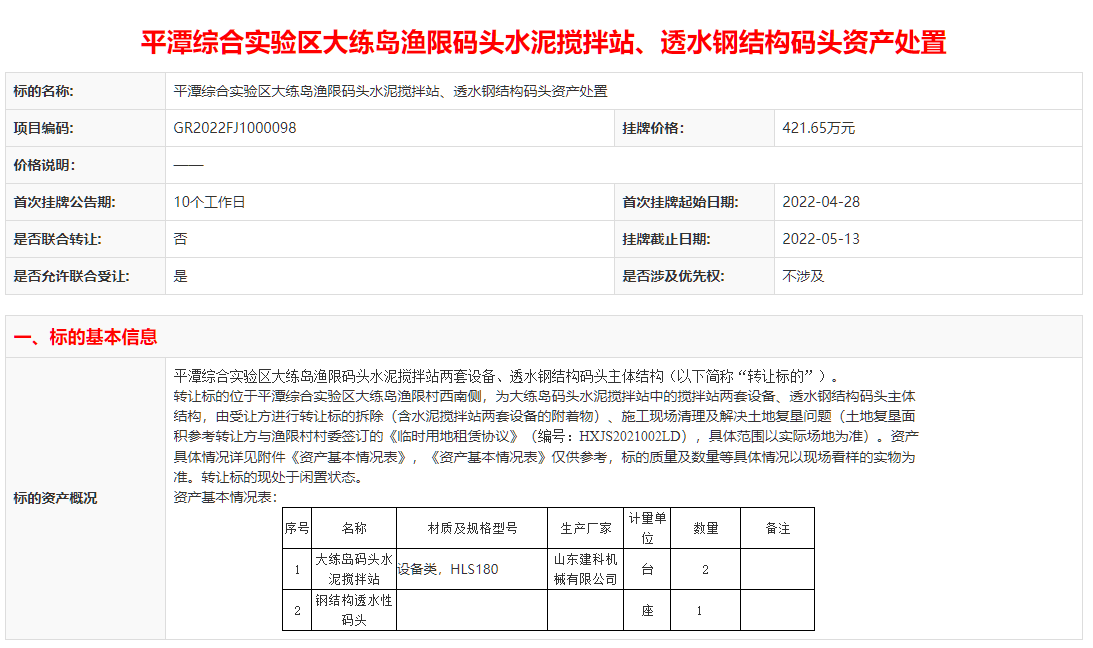
Task: Click the start date 2022-04-28
Action: point(820,202)
